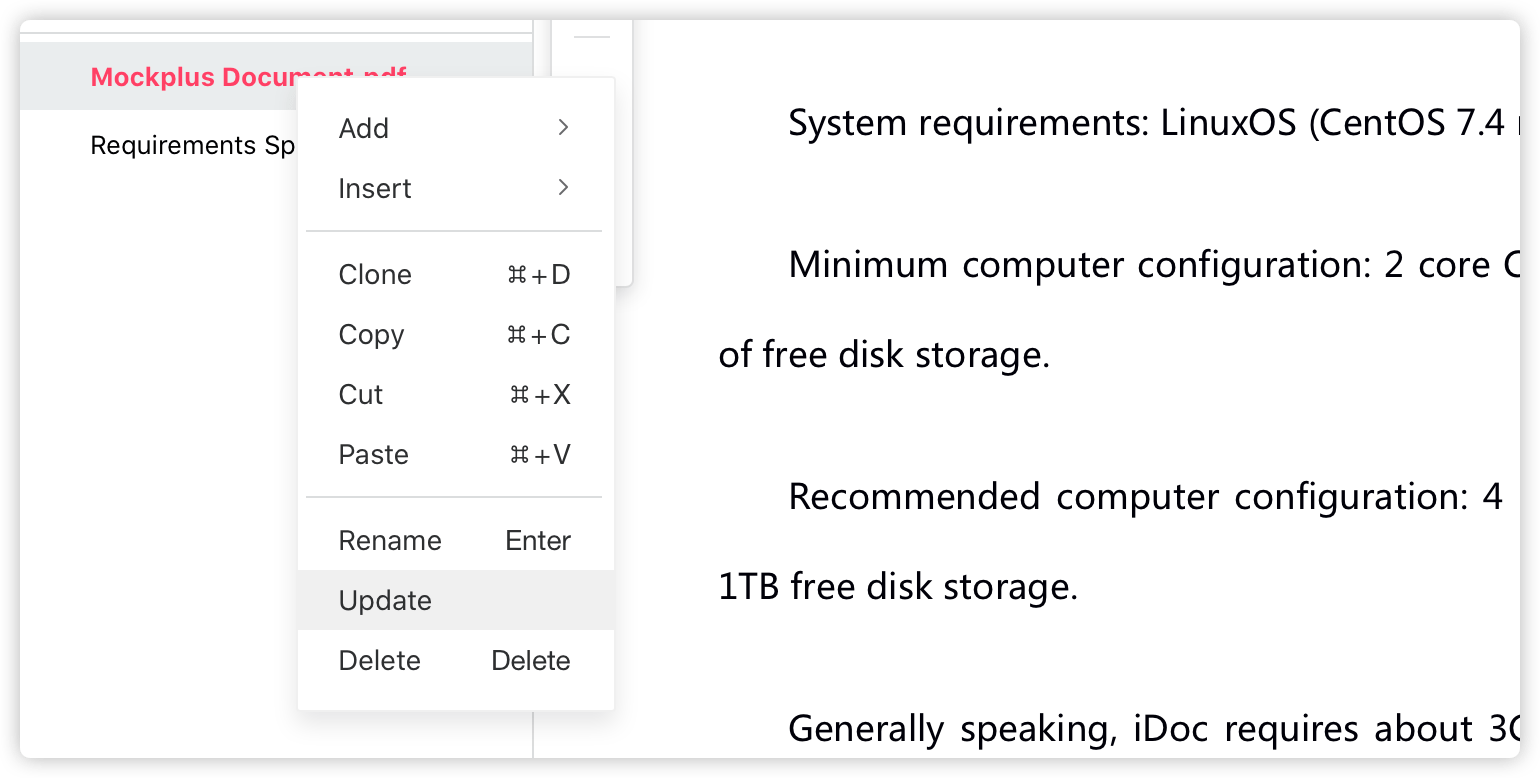Click Delete in the context menu
Screen dimensions: 1540x778
click(x=380, y=661)
